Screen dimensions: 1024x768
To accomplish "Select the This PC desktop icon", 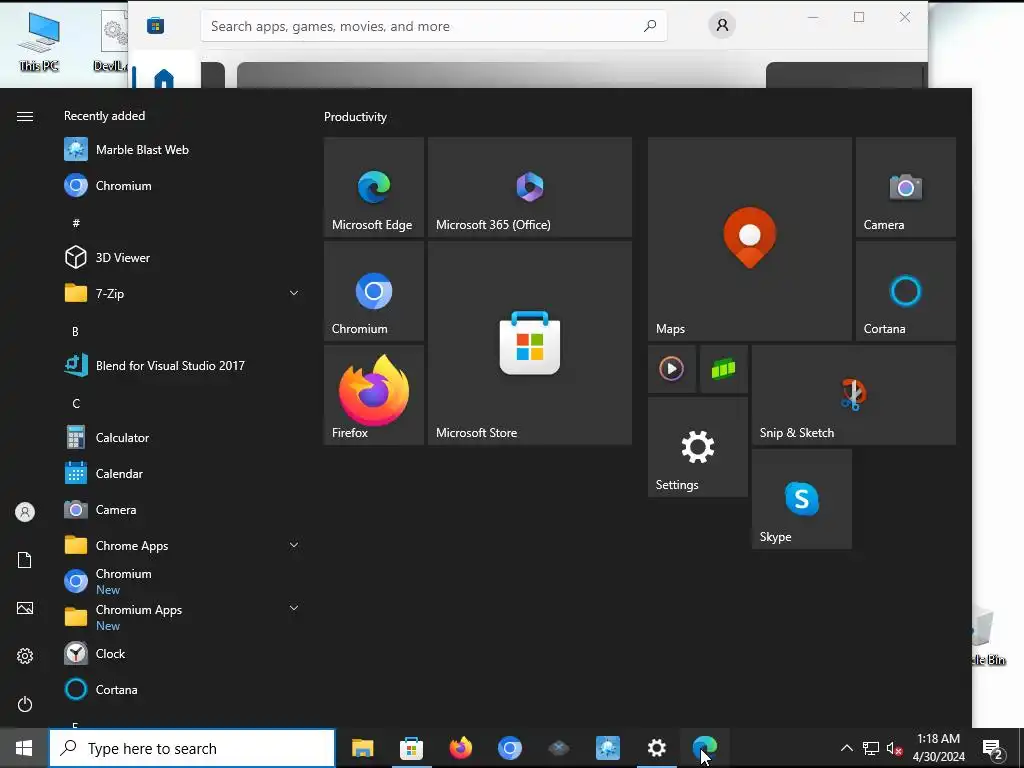I will [x=39, y=42].
